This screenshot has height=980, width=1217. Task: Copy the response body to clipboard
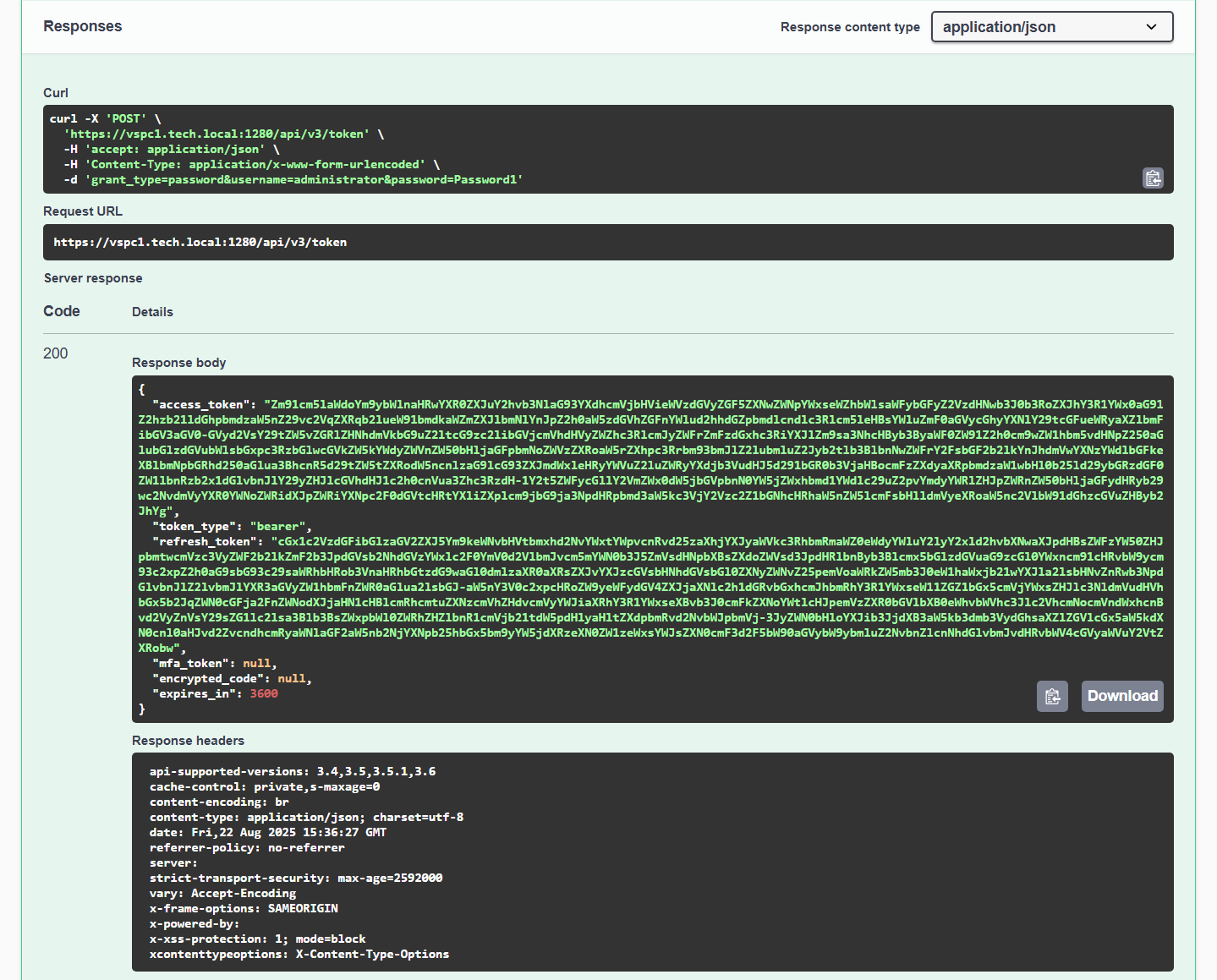click(x=1052, y=696)
